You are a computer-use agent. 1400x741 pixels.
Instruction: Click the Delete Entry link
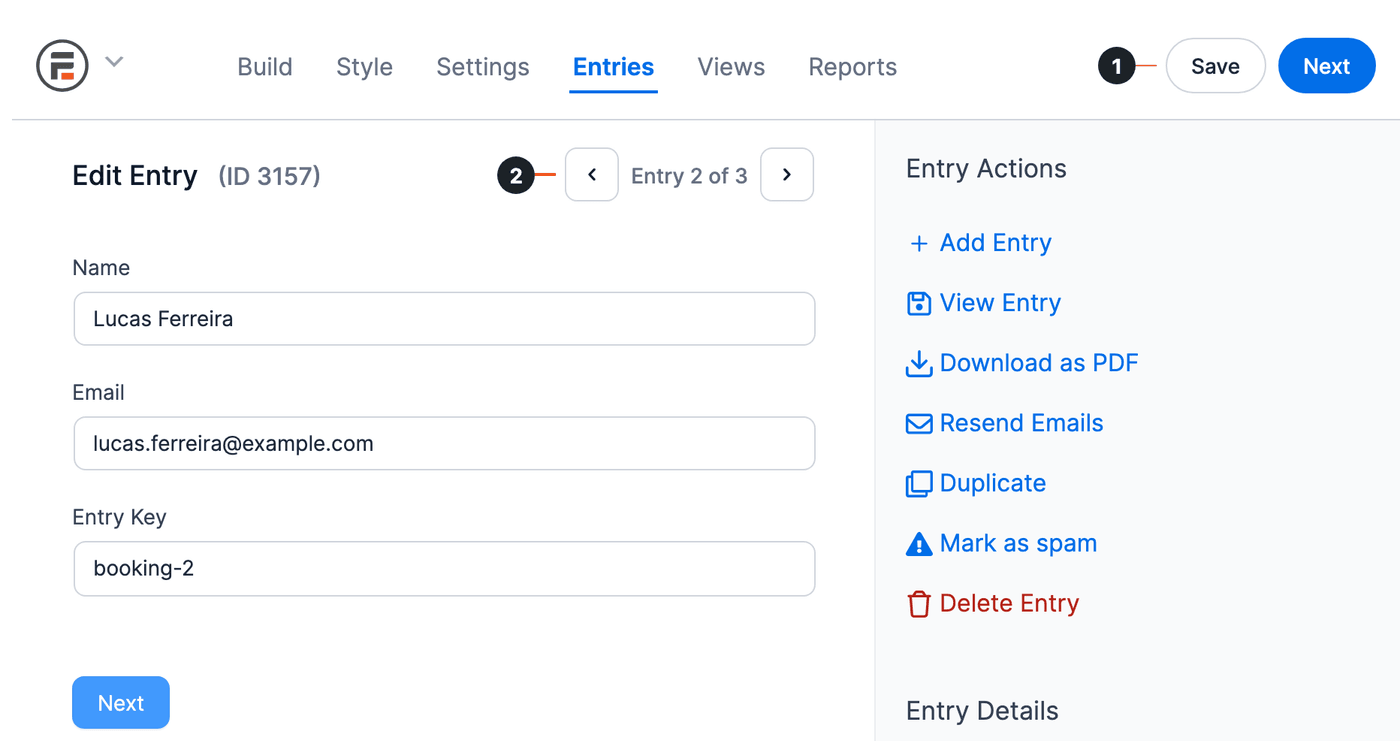(1009, 603)
